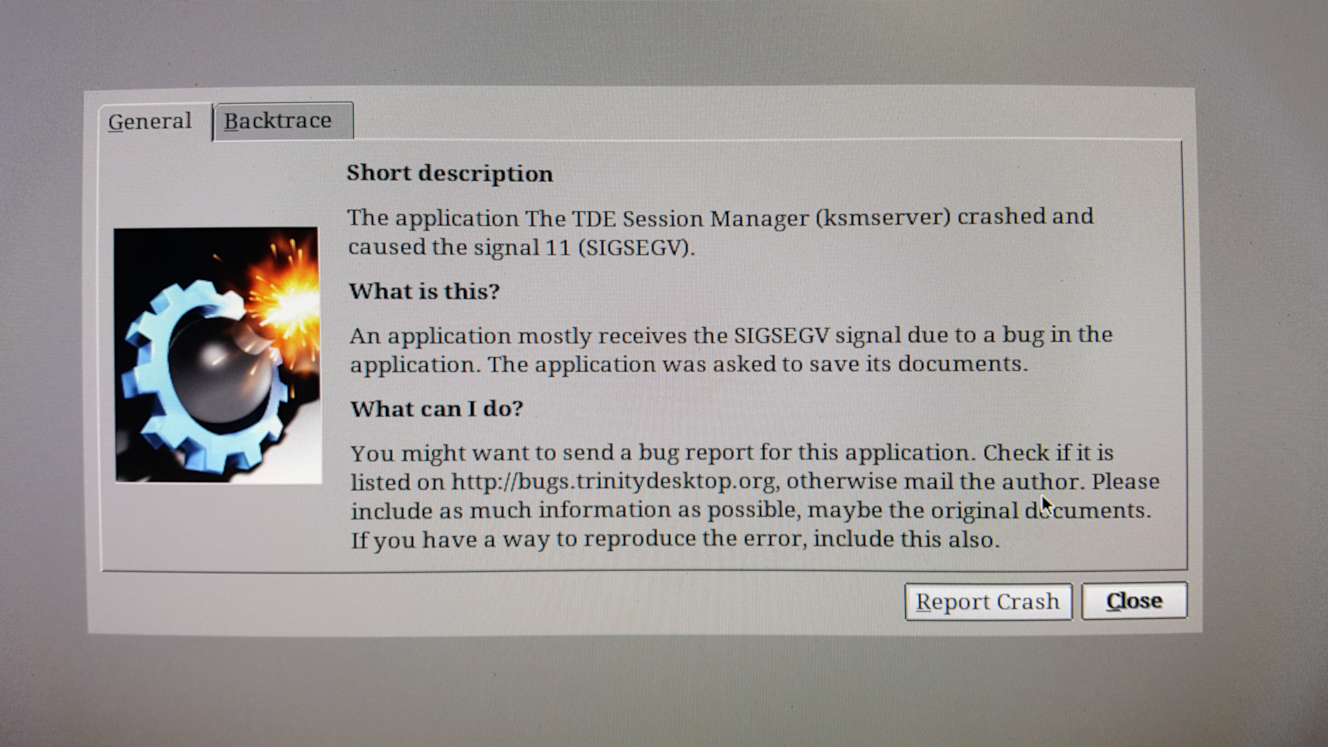
Task: Click the "What is this?" heading
Action: coord(424,291)
